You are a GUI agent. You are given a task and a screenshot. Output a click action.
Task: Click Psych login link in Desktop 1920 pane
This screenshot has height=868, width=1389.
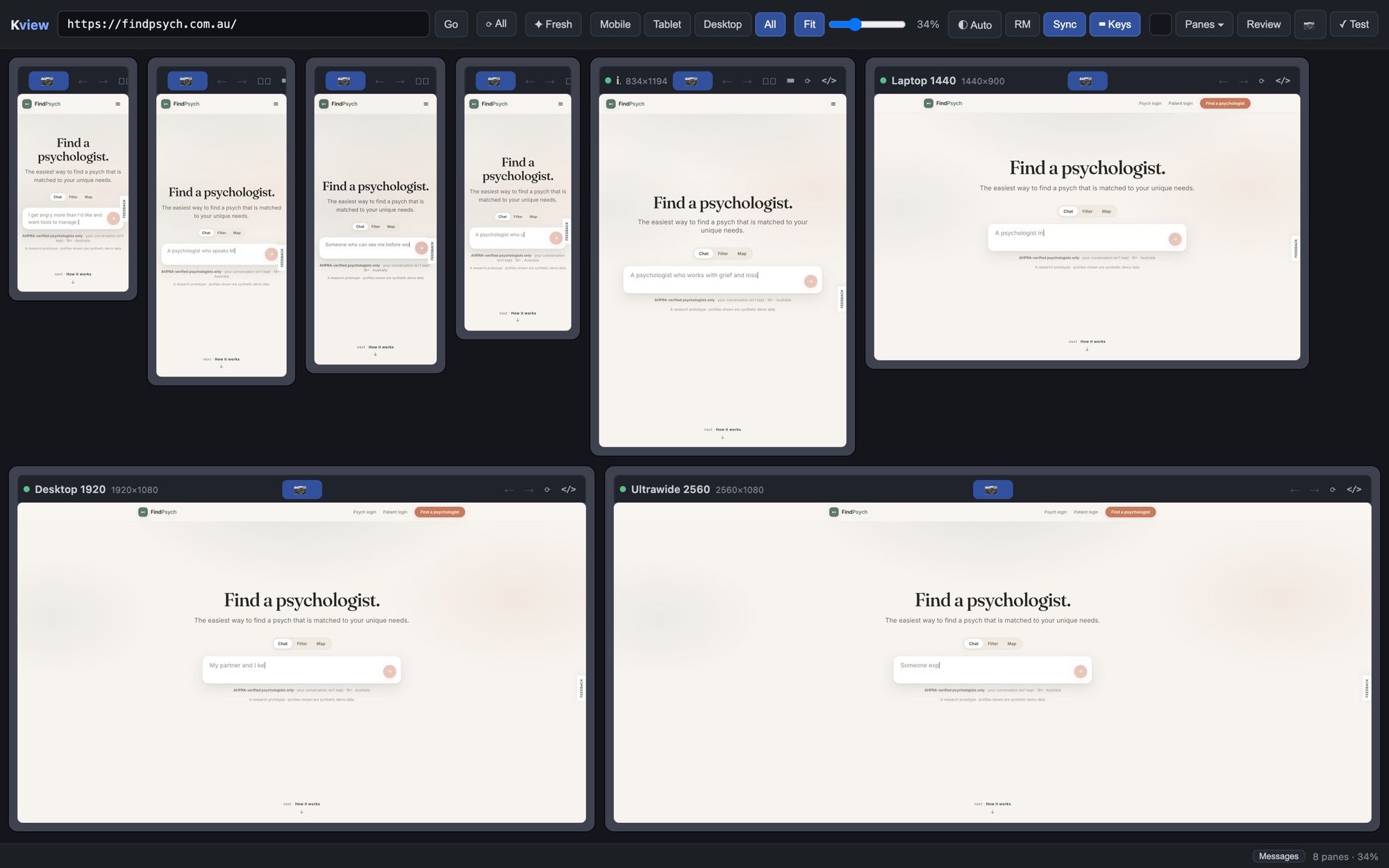(364, 512)
